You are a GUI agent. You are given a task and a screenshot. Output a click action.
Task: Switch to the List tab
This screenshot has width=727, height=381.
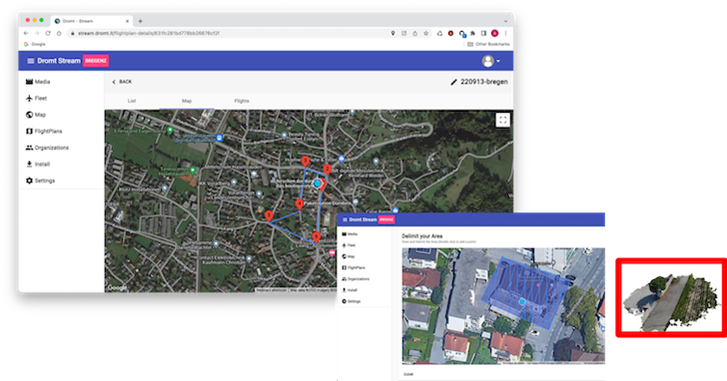(x=132, y=101)
